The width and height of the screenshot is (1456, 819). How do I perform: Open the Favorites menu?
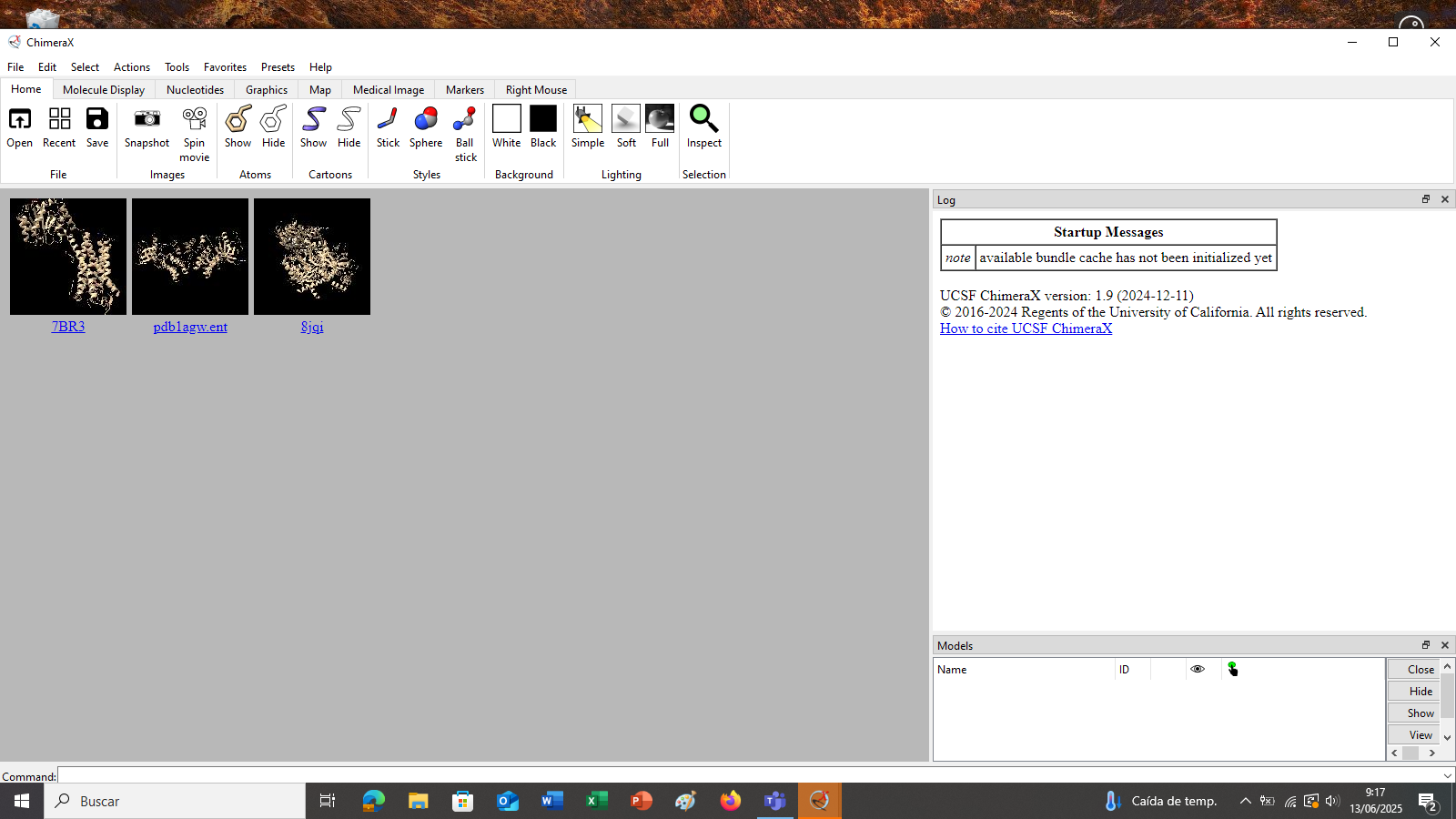coord(225,67)
